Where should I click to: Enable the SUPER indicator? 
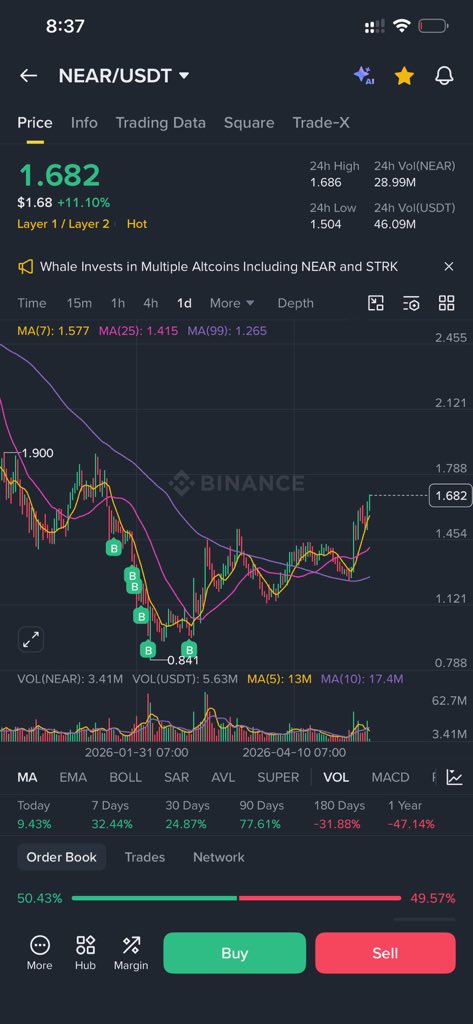(x=278, y=777)
